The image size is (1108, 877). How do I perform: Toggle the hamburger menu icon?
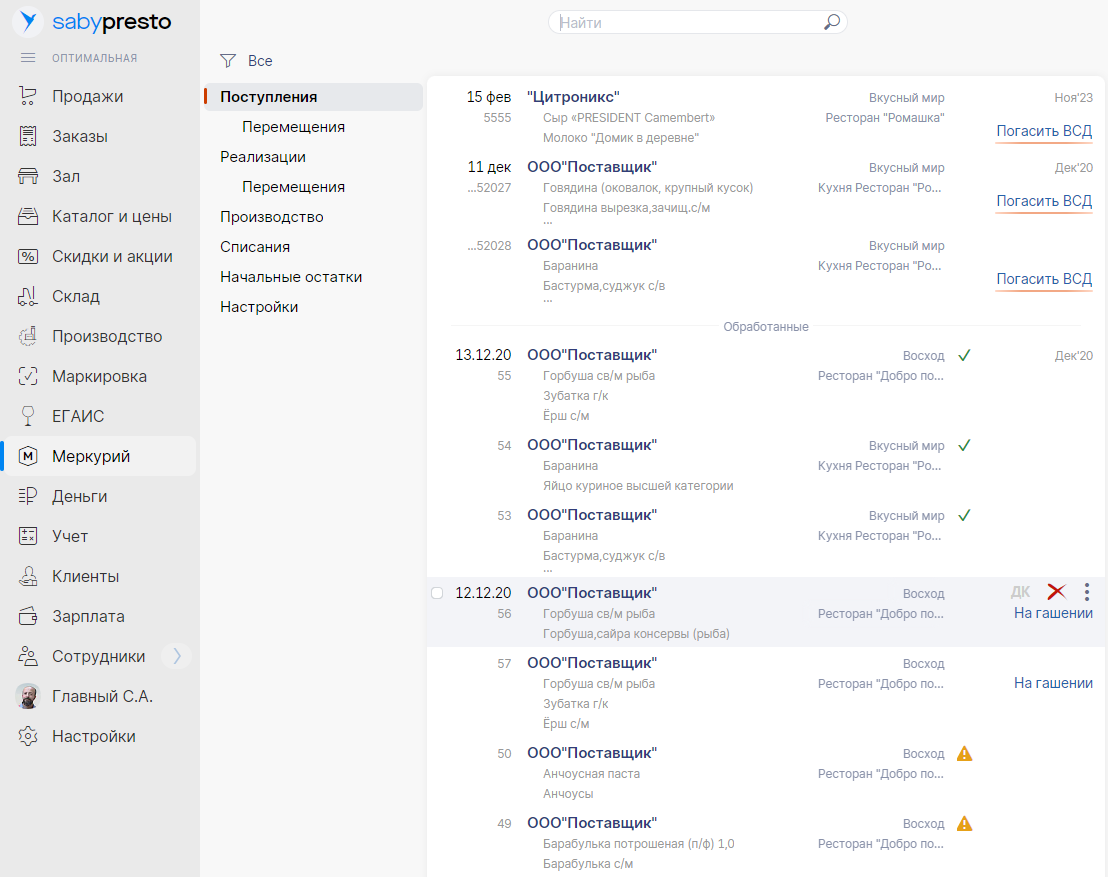[x=28, y=58]
